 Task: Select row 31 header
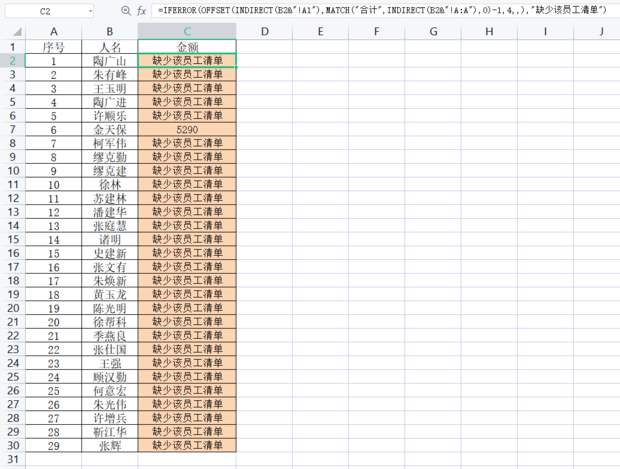[13, 459]
